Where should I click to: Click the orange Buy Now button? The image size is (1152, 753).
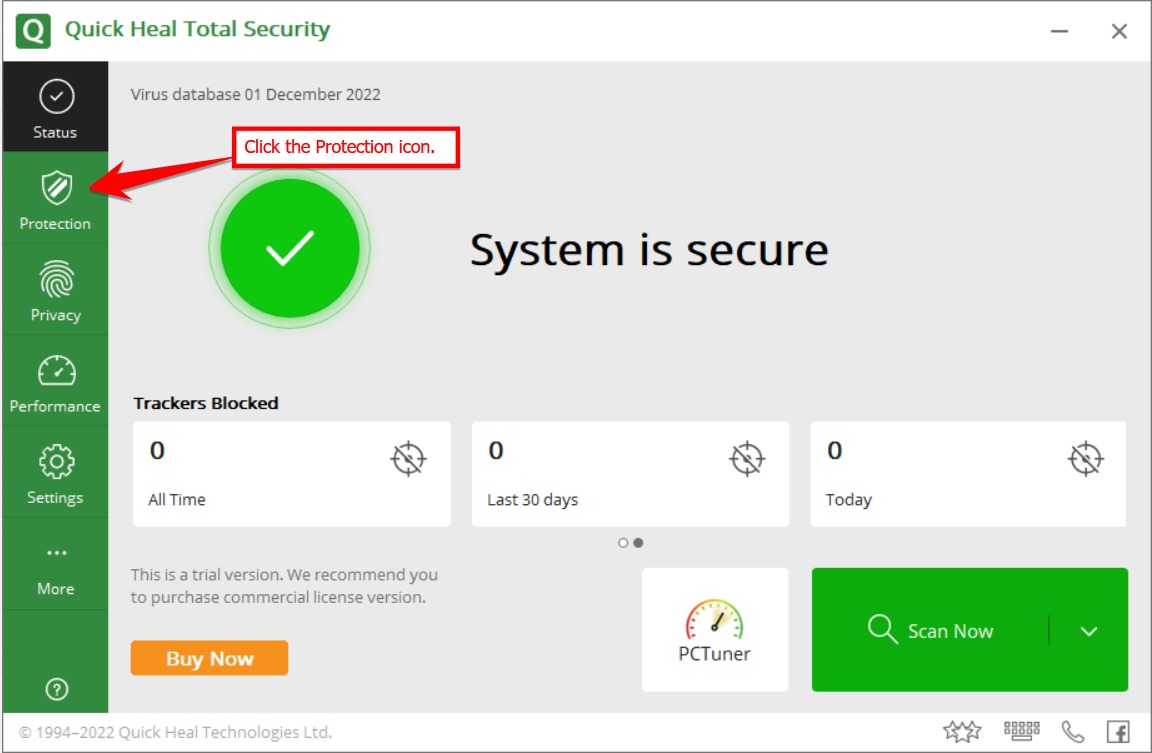209,659
